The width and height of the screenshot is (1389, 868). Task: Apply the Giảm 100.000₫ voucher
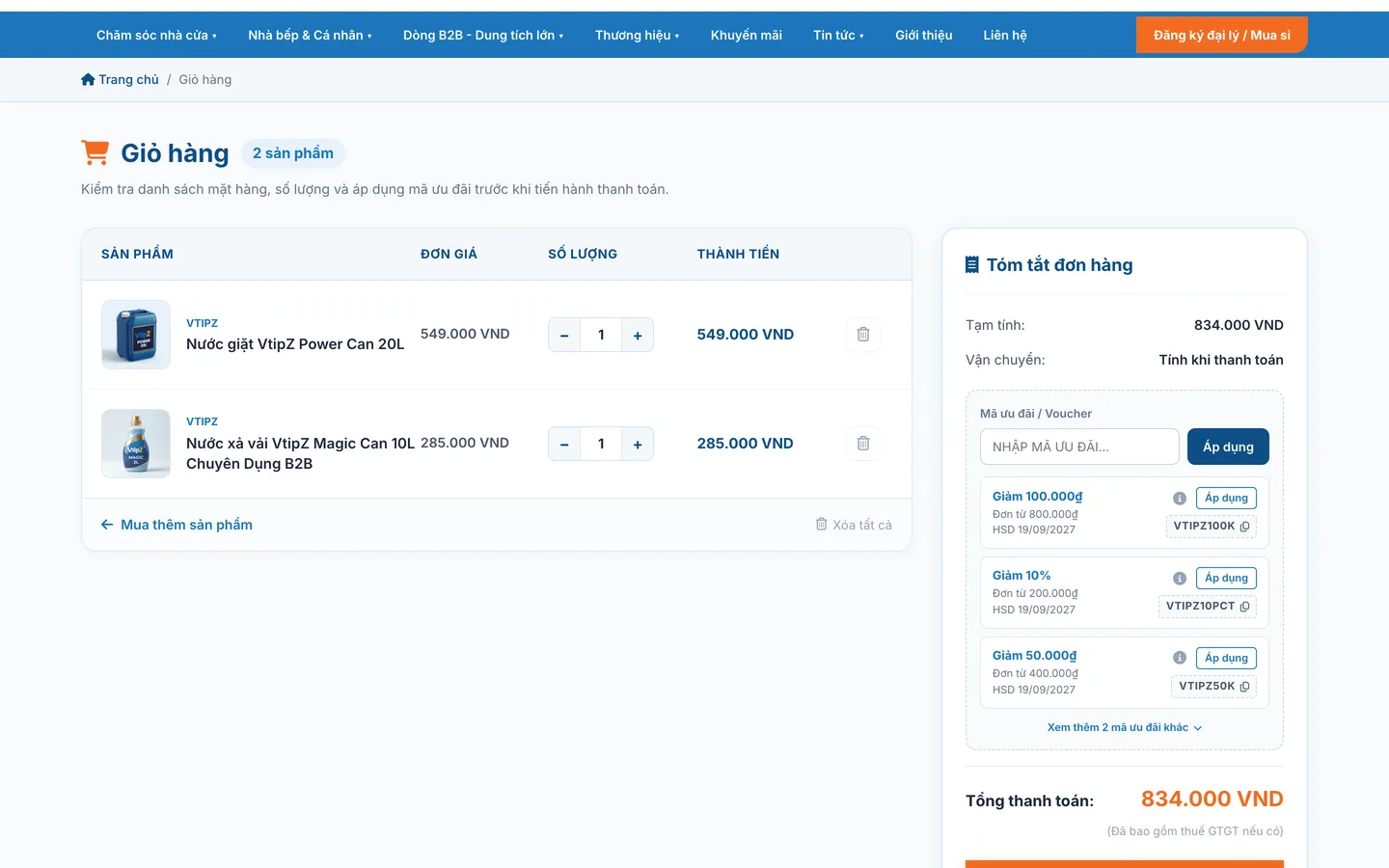(1226, 498)
